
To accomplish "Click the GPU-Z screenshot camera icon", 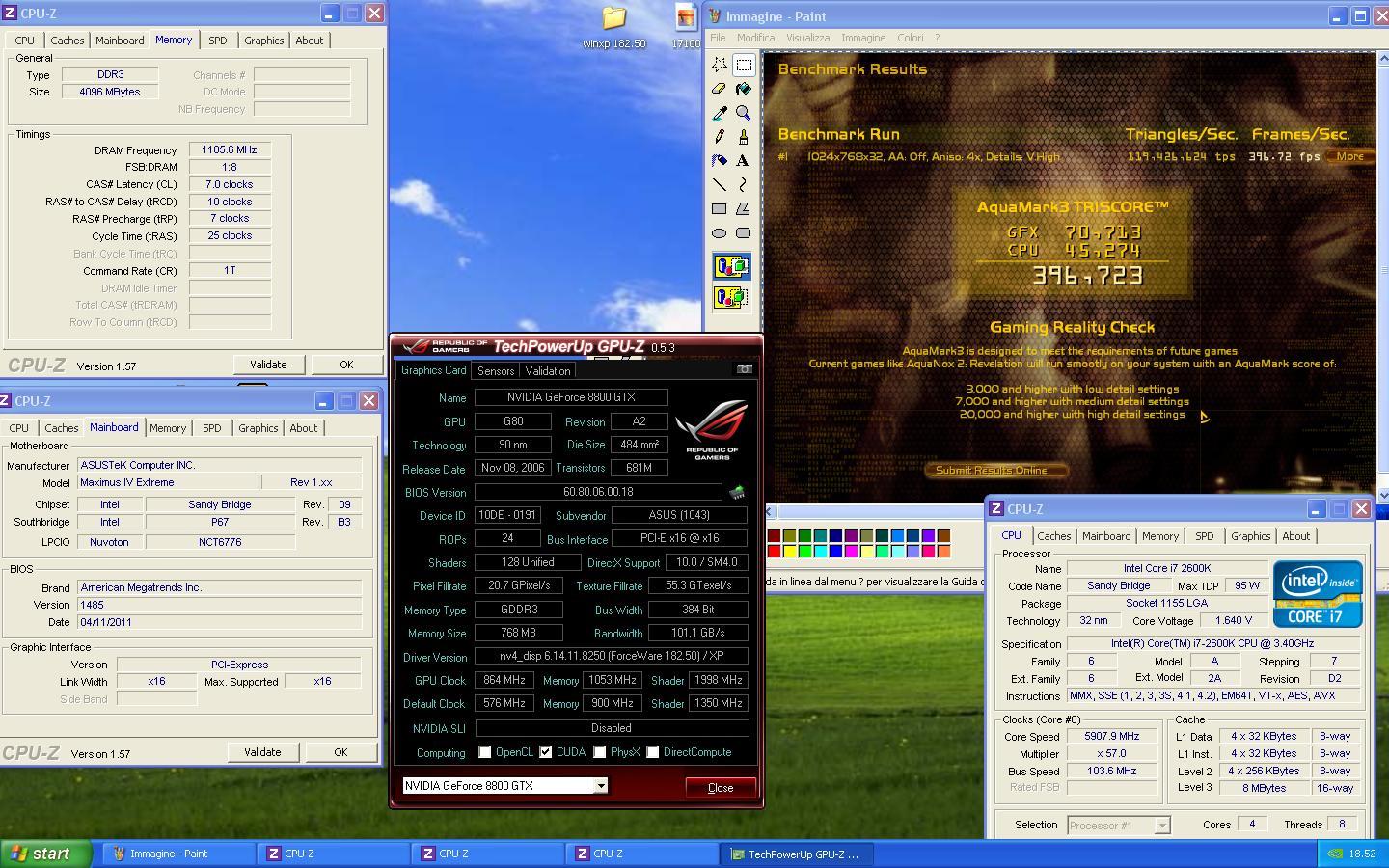I will click(744, 369).
